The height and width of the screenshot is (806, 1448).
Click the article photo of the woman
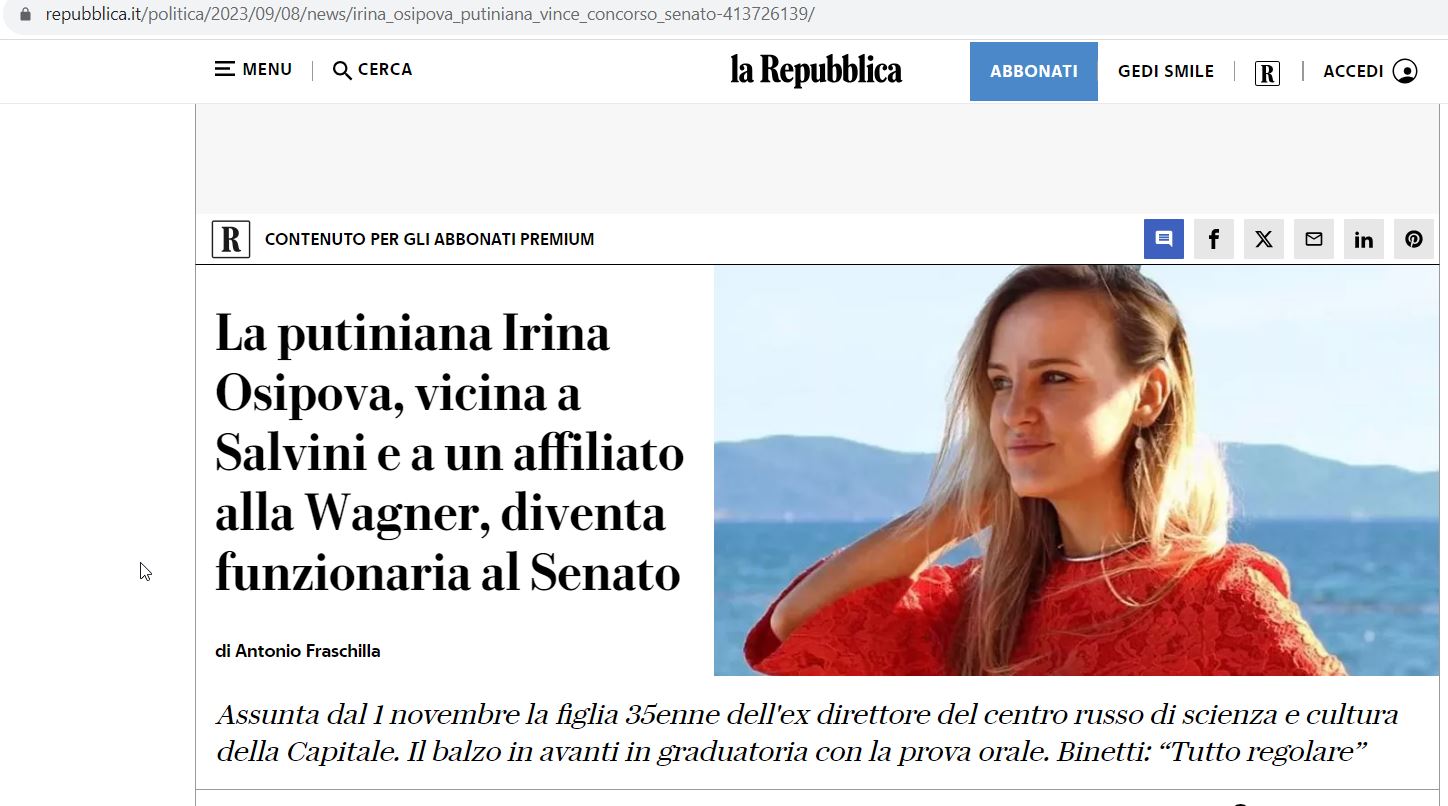point(1076,470)
